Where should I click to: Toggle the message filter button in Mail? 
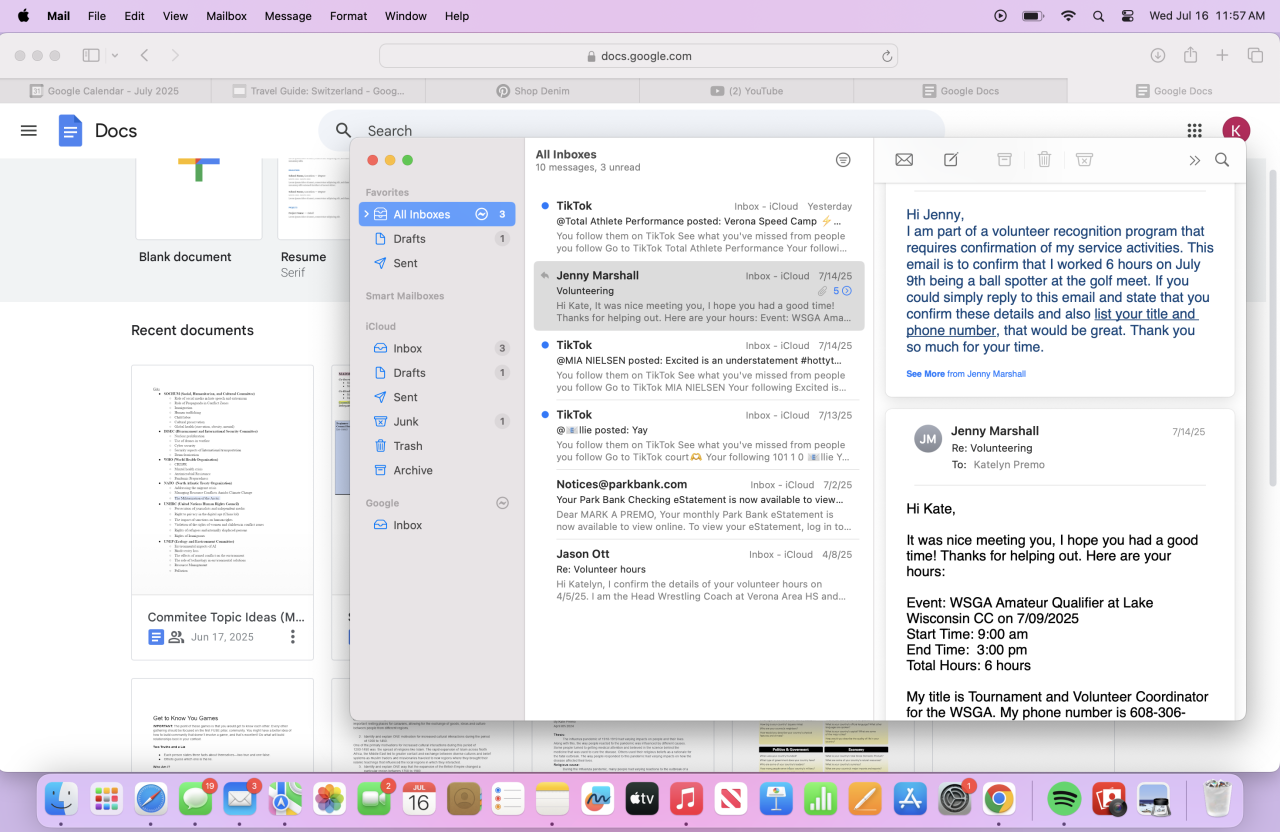(843, 160)
